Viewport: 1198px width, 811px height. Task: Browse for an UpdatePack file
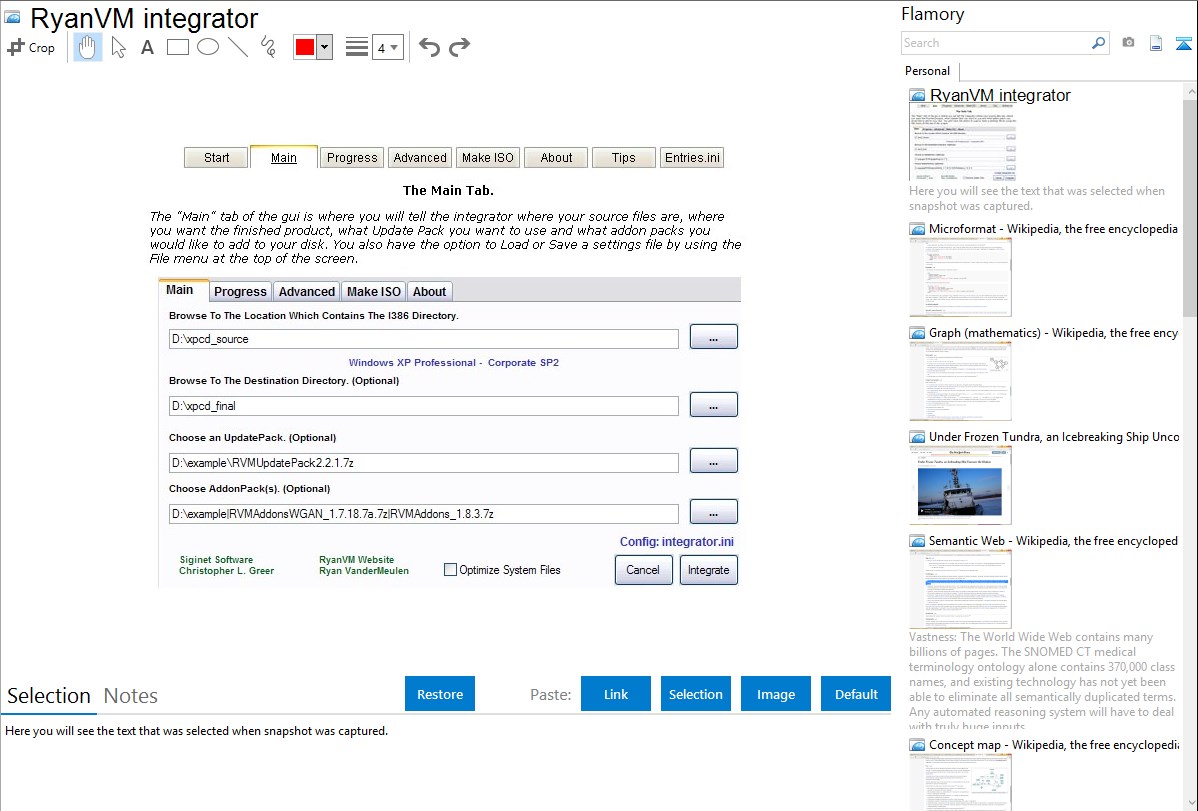[714, 461]
